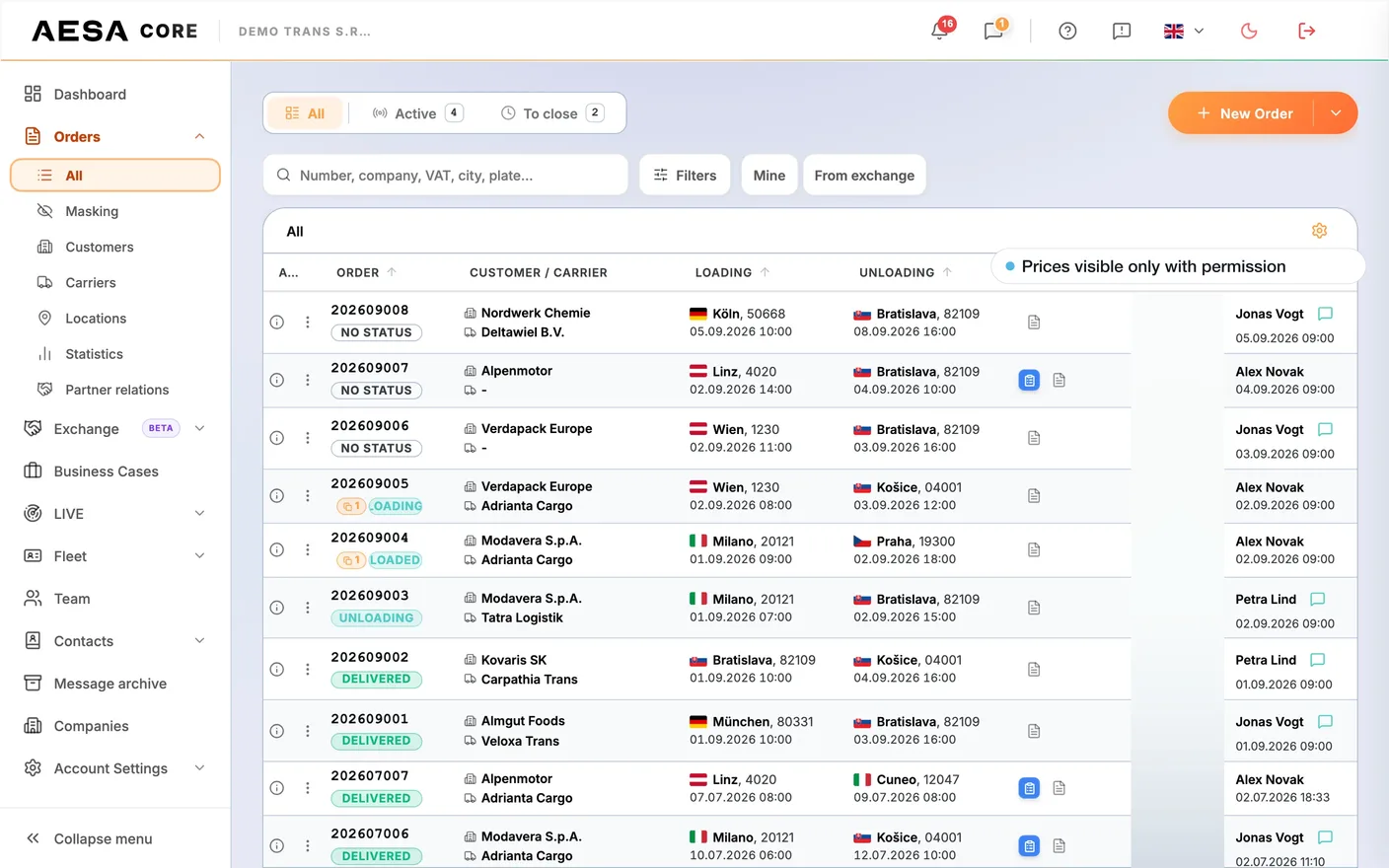Toggle dark mode moon icon
The width and height of the screenshot is (1389, 868).
[x=1249, y=31]
